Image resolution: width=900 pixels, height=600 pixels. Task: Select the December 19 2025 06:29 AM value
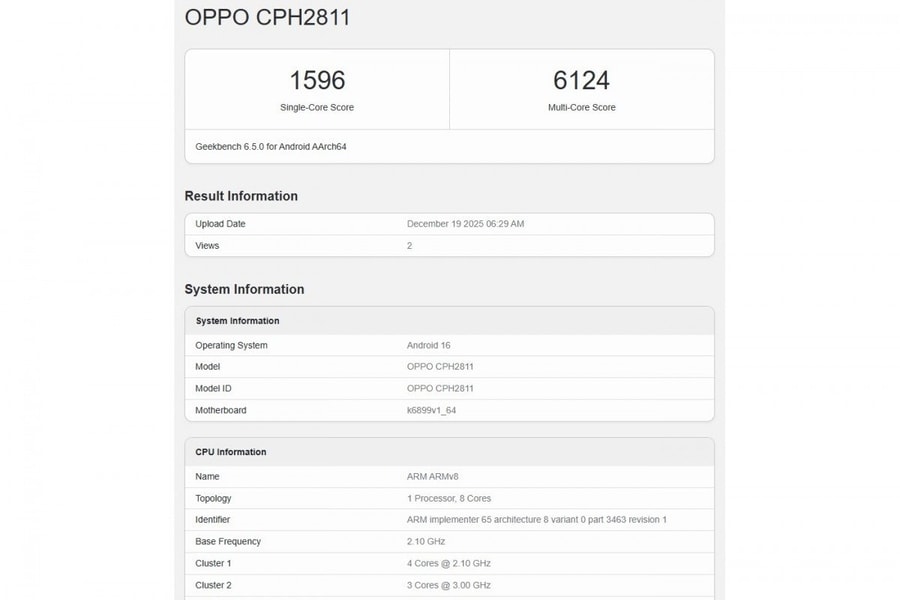point(465,224)
